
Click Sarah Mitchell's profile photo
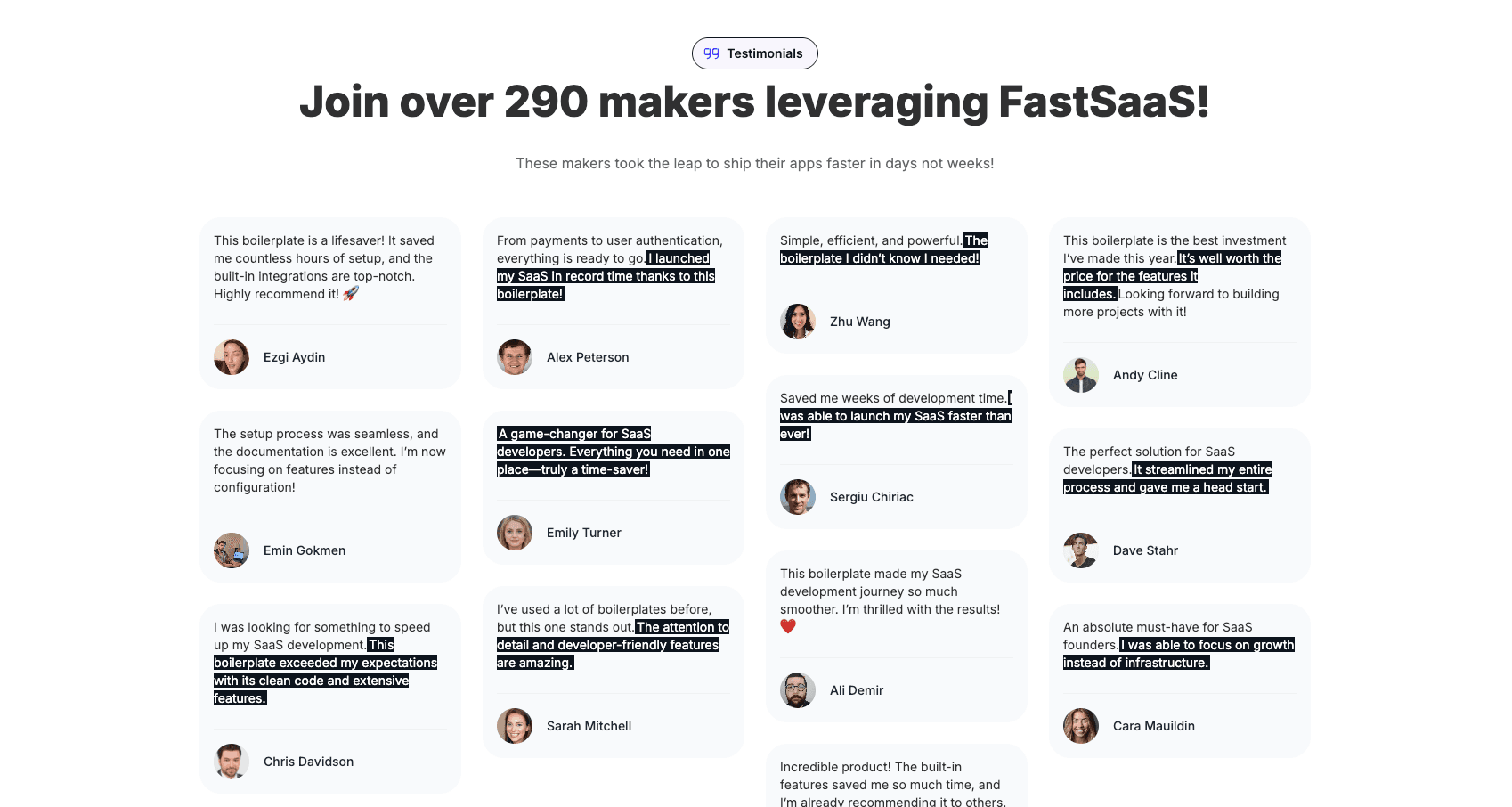click(515, 726)
